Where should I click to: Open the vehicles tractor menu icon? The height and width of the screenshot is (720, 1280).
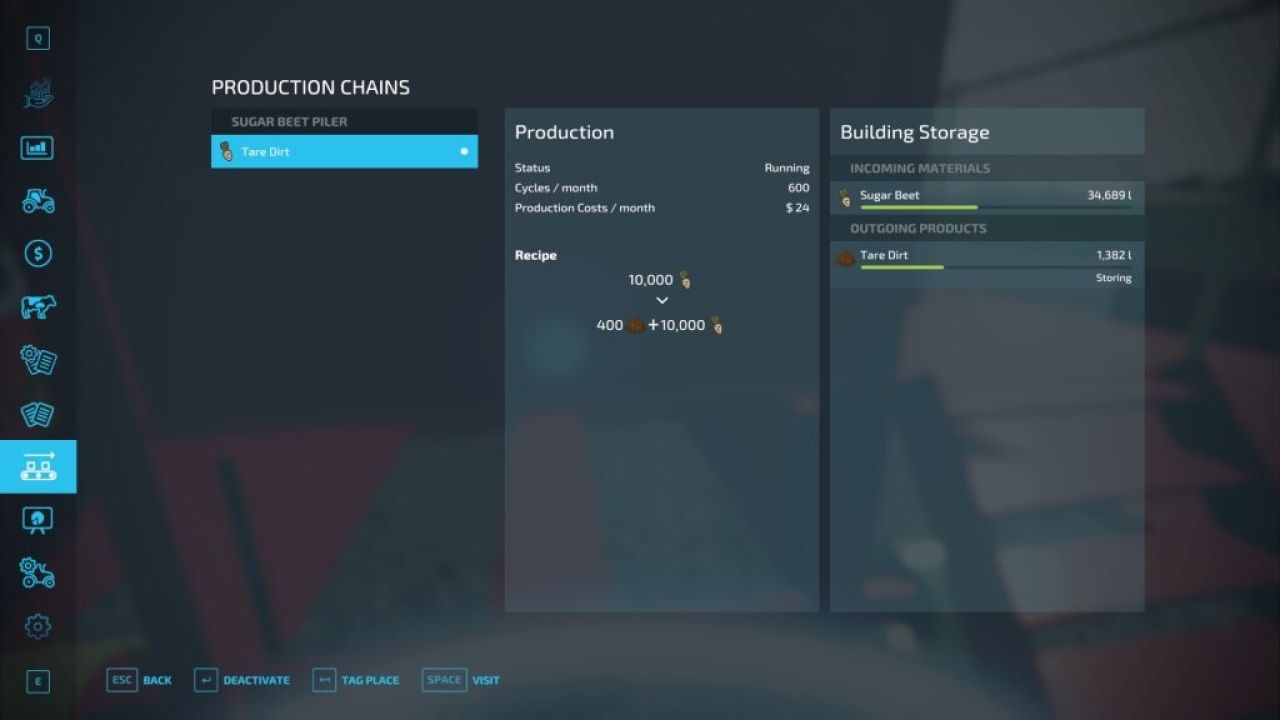pyautogui.click(x=37, y=201)
